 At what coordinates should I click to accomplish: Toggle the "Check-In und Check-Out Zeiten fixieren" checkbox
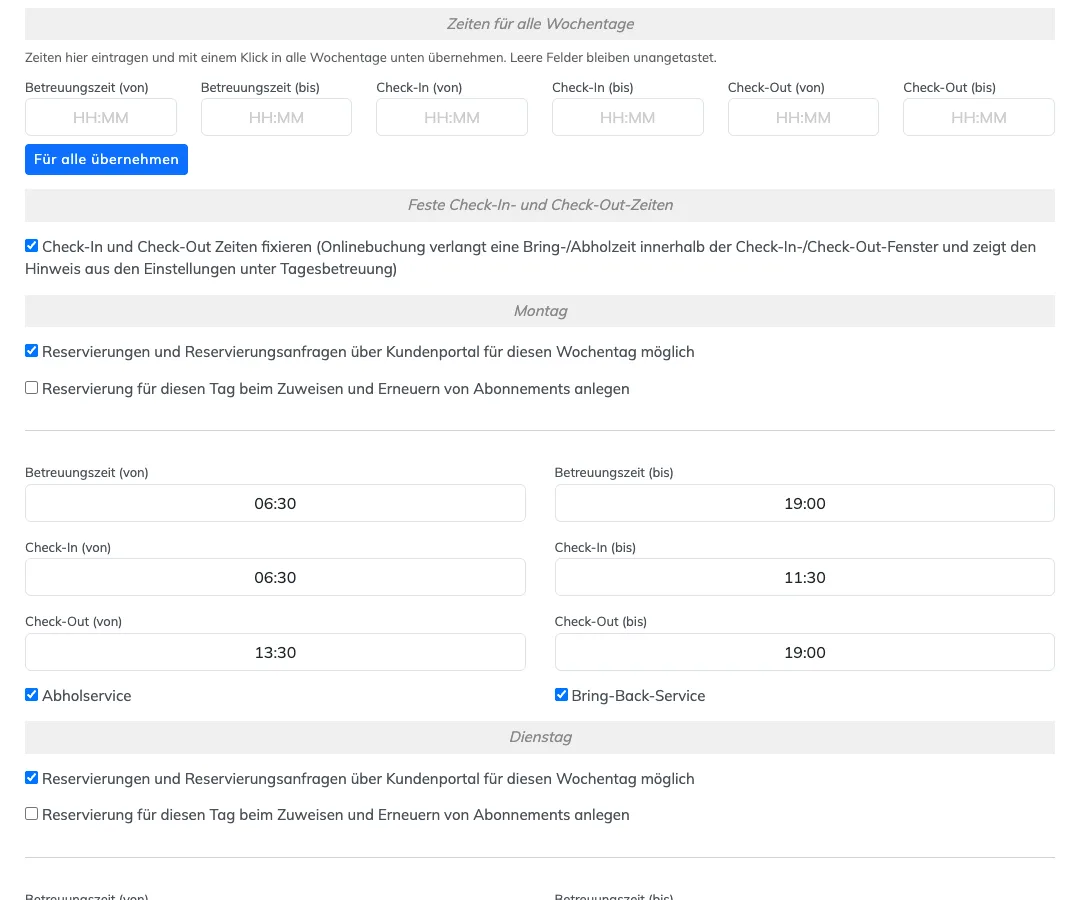(32, 245)
